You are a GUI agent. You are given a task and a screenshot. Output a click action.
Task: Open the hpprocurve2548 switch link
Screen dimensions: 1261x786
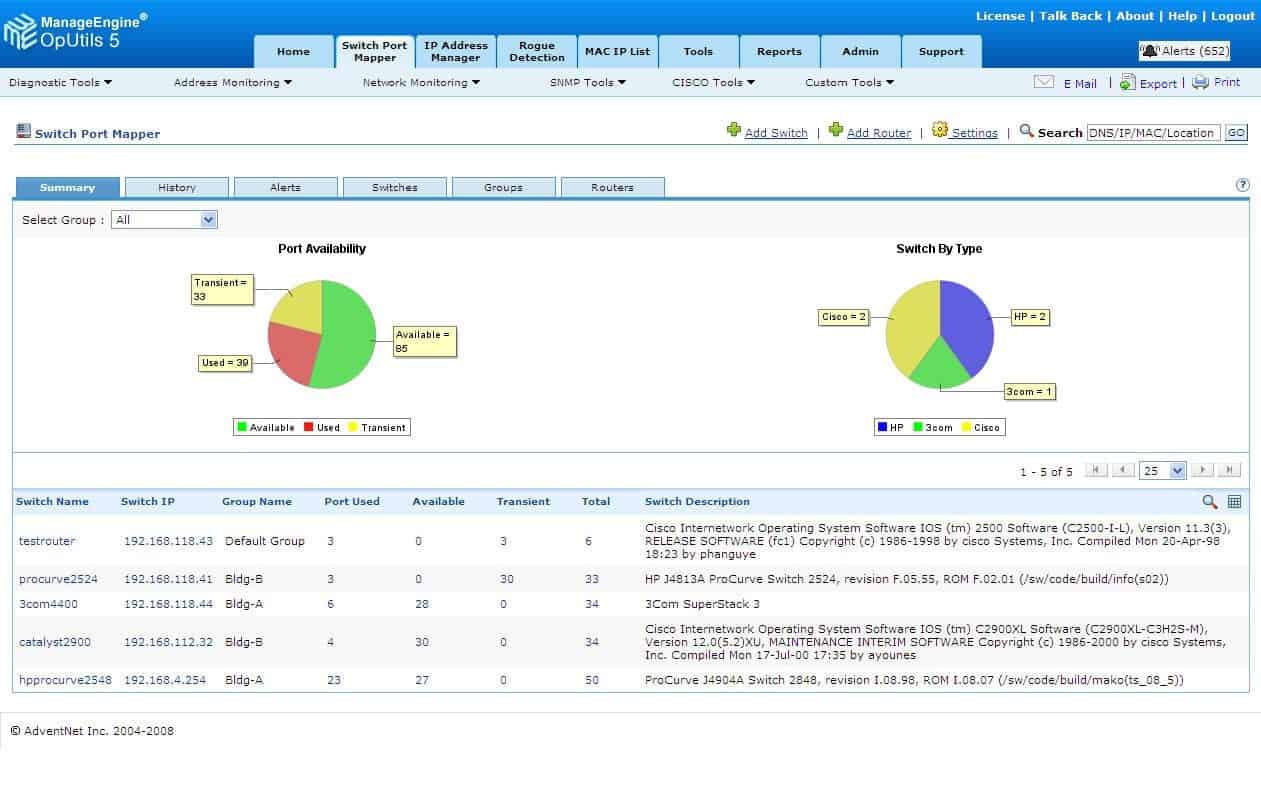(x=65, y=680)
